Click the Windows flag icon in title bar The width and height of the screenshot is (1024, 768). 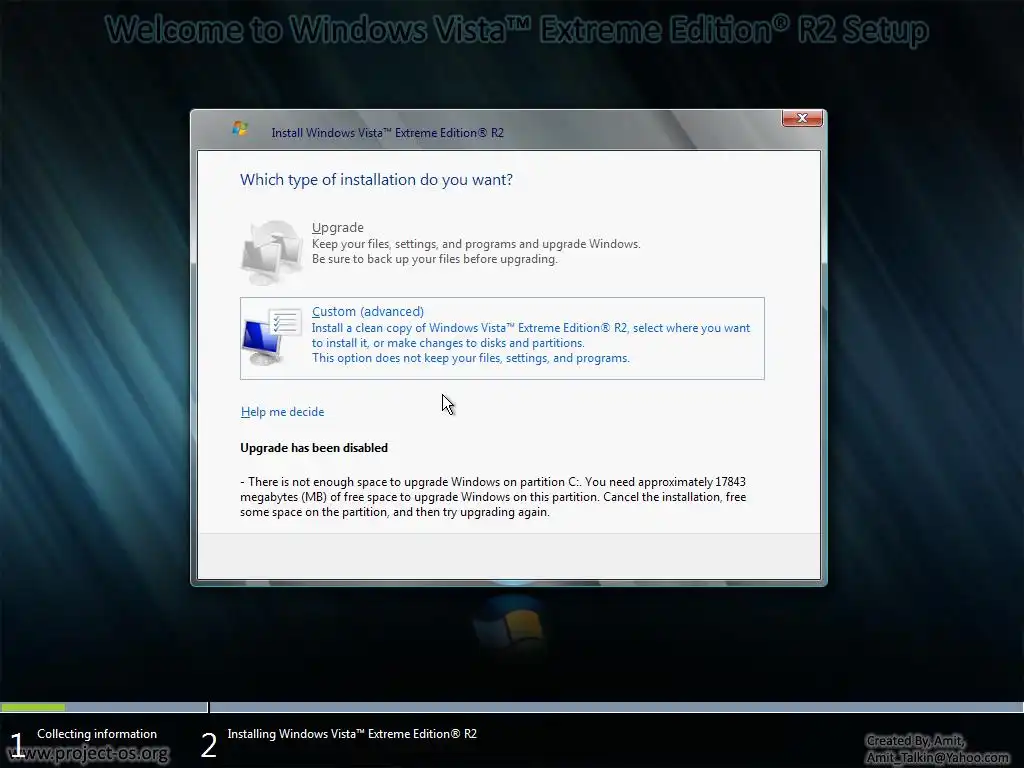click(240, 128)
